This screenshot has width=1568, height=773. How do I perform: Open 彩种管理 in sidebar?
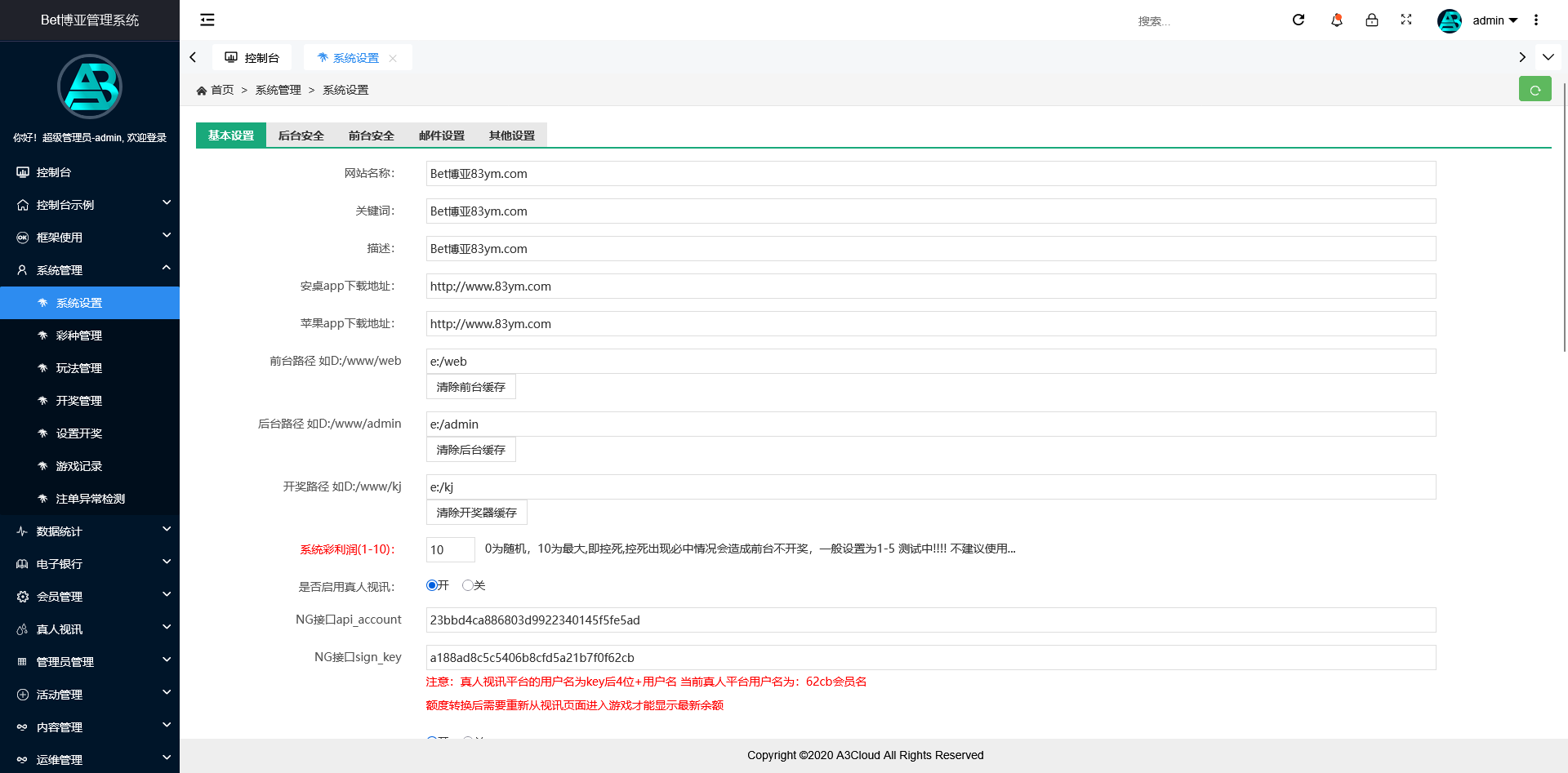pyautogui.click(x=90, y=335)
